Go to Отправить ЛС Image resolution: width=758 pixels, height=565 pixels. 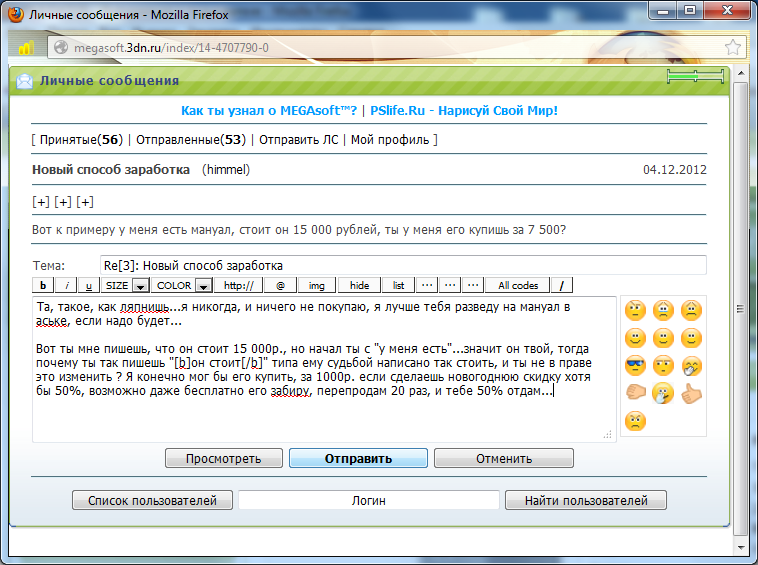[x=299, y=140]
